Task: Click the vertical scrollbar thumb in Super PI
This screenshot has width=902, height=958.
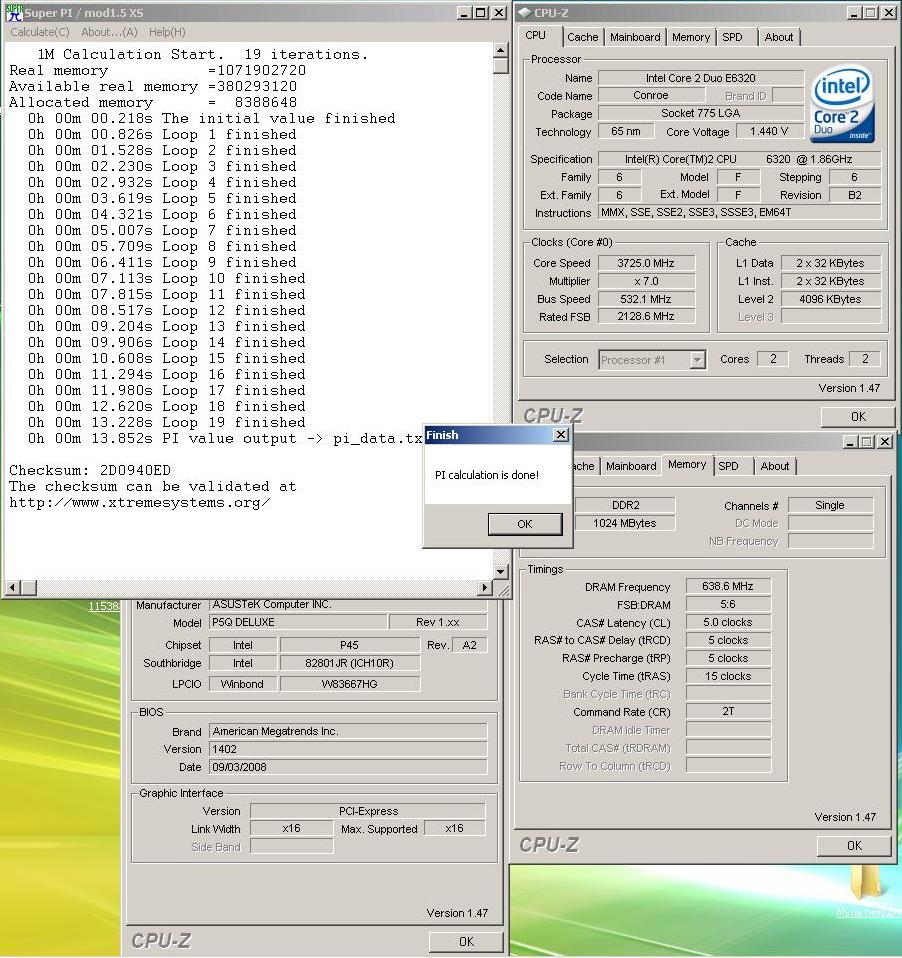Action: coord(500,65)
